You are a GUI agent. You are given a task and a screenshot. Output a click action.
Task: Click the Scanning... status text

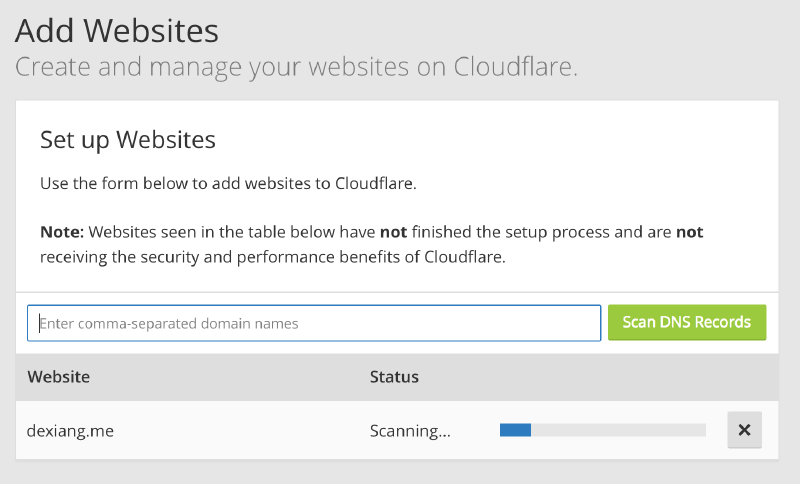click(410, 431)
